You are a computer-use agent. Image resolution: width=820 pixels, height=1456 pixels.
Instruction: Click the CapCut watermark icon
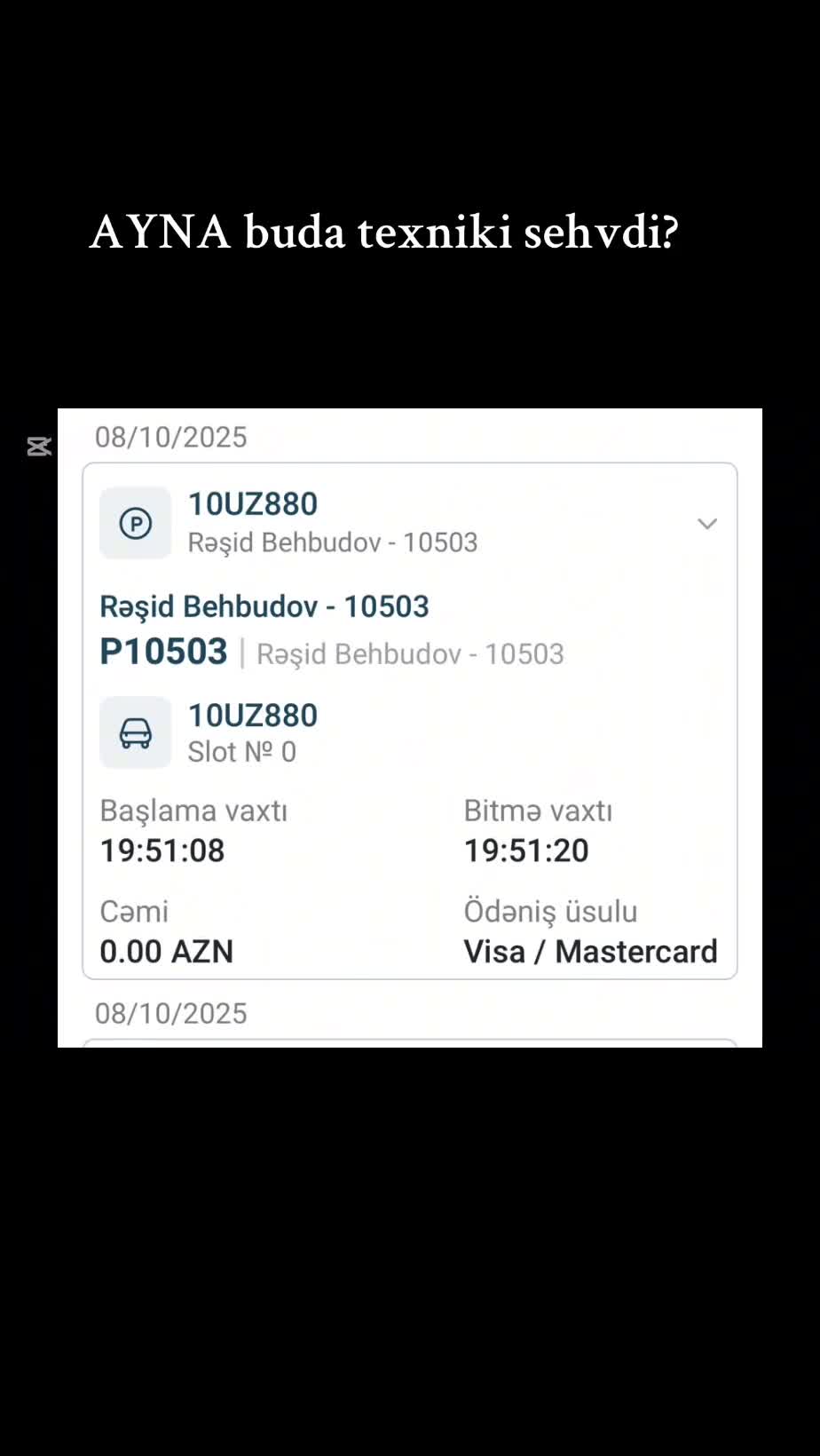[x=39, y=447]
